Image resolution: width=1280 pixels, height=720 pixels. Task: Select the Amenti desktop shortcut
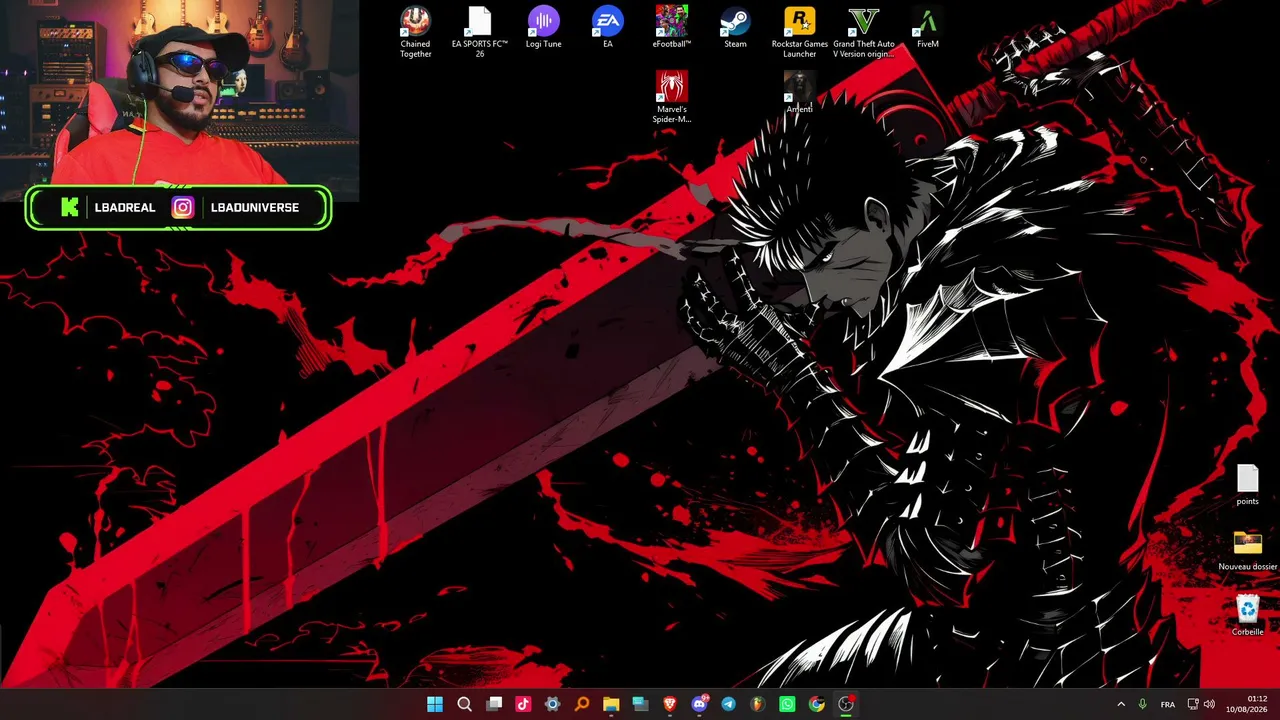[x=799, y=93]
